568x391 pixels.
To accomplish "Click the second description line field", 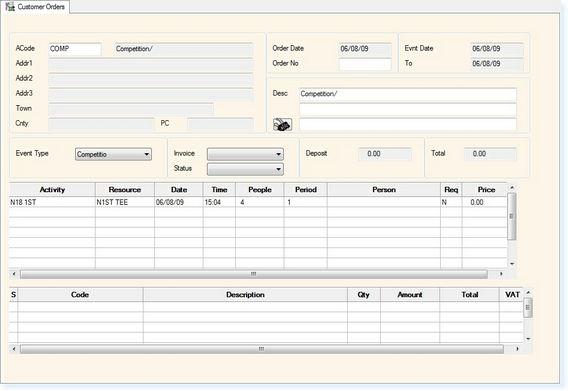I will point(408,109).
